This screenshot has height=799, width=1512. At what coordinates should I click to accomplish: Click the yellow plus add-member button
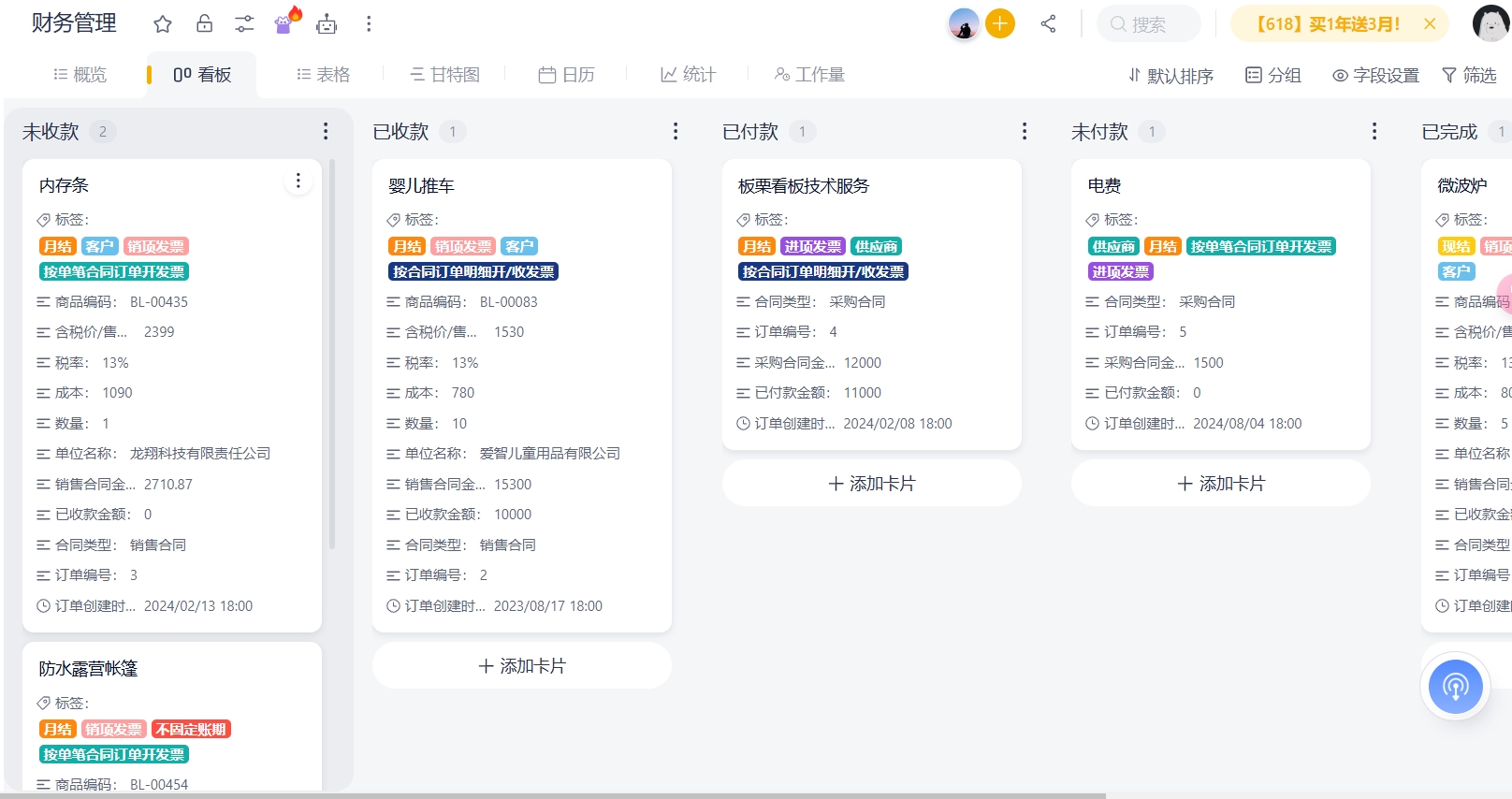coord(1000,23)
